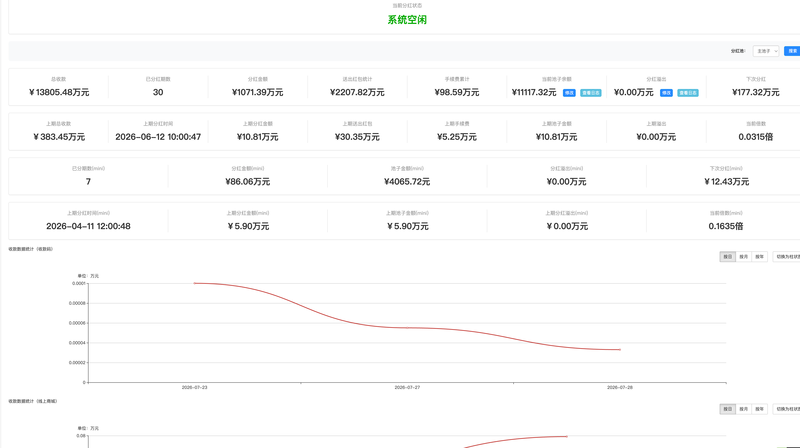Click the ¥12.43万元 mini next dividend
Image resolution: width=800 pixels, height=448 pixels.
(x=726, y=182)
